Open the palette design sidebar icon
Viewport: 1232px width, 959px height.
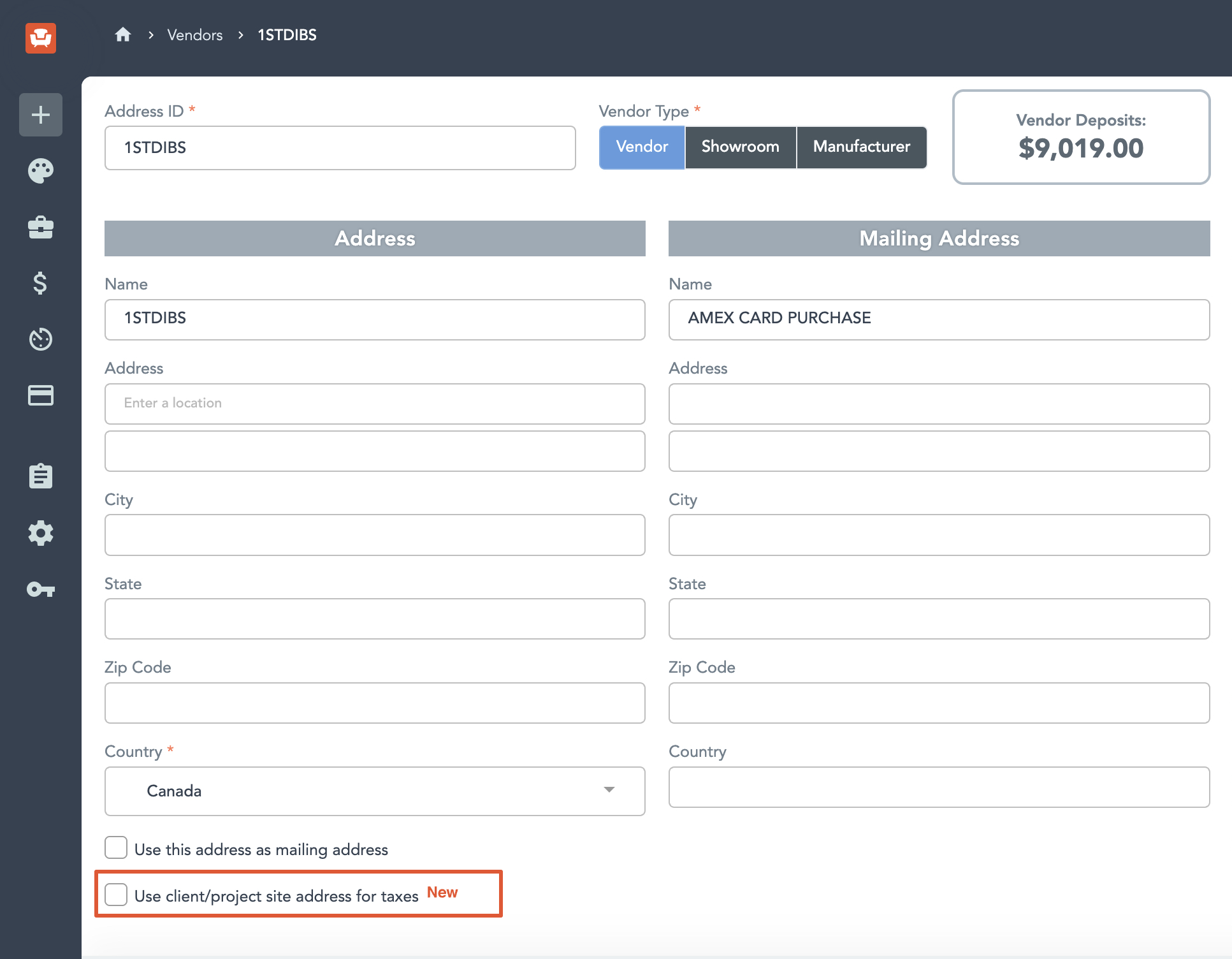click(x=41, y=171)
